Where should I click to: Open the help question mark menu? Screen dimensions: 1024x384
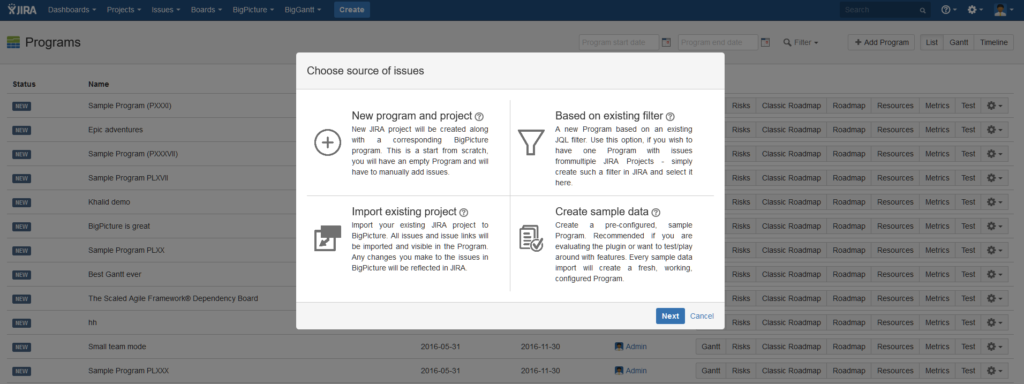949,10
